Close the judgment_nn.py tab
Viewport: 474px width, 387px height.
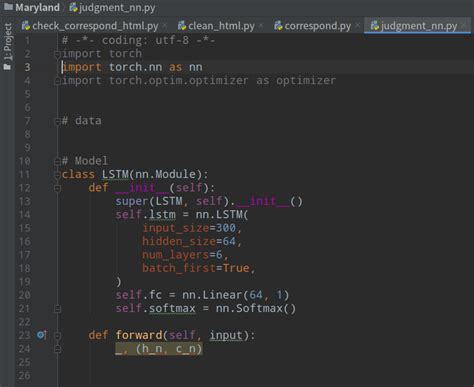pyautogui.click(x=464, y=25)
